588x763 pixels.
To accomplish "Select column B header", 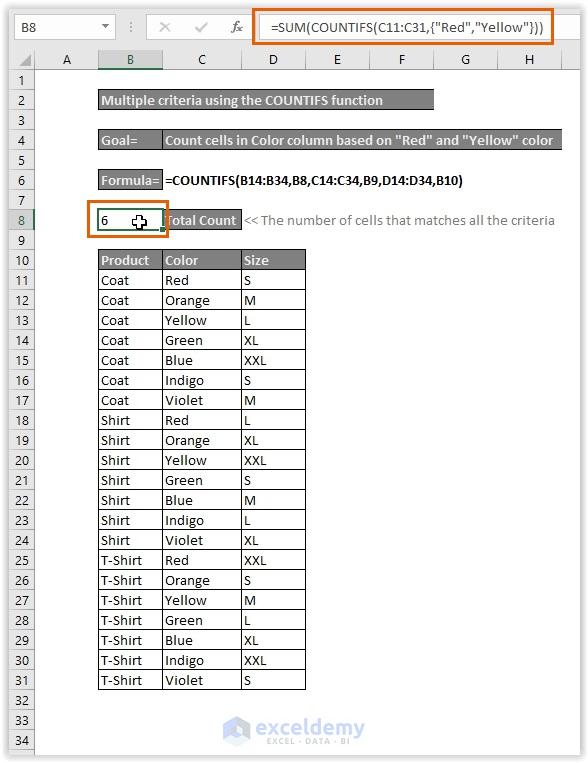I will [130, 60].
